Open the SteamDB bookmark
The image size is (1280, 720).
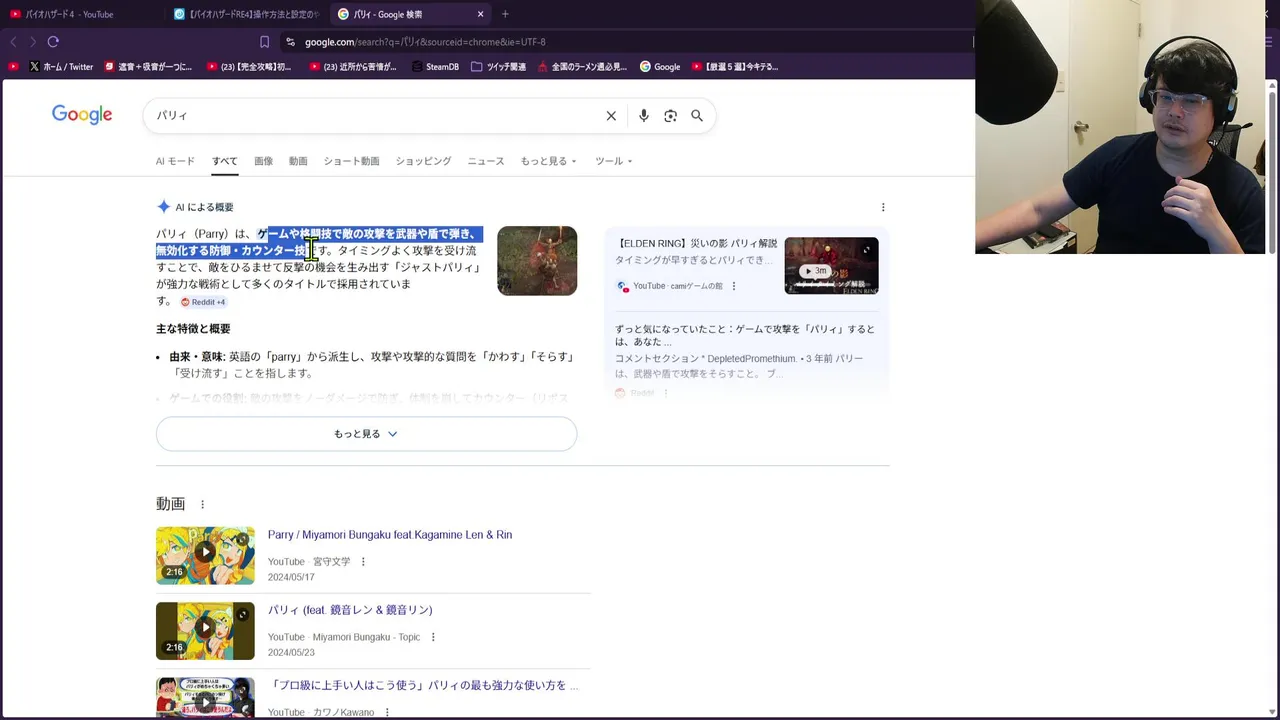[x=434, y=67]
